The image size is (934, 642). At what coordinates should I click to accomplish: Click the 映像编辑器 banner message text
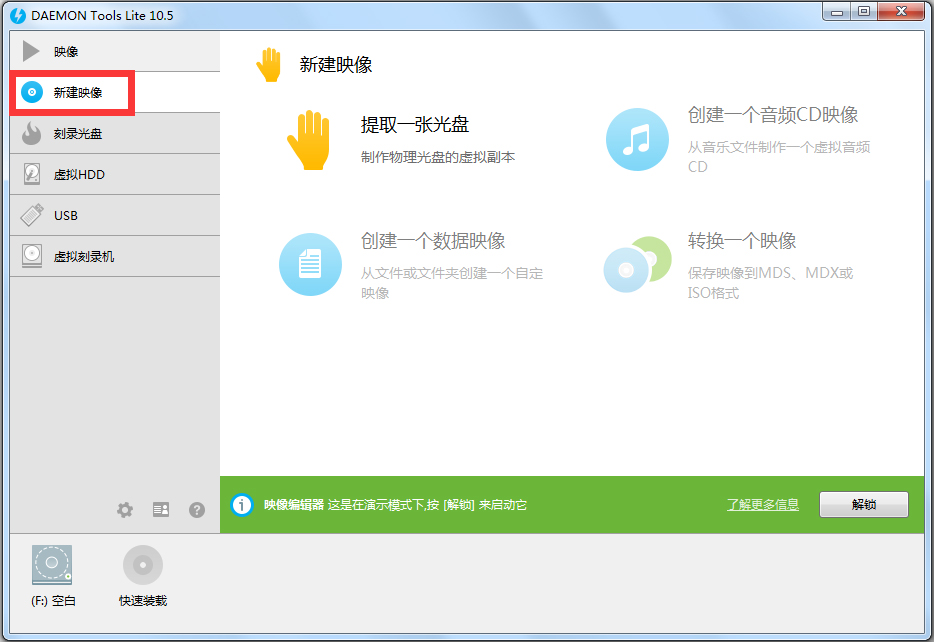pos(396,505)
